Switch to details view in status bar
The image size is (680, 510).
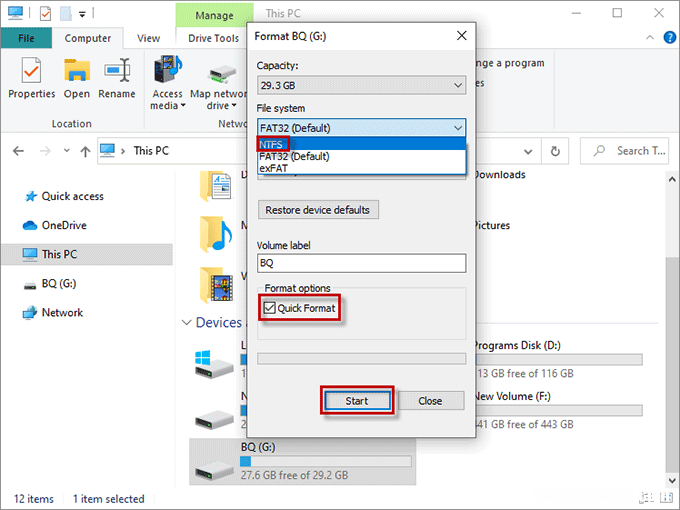pyautogui.click(x=647, y=498)
